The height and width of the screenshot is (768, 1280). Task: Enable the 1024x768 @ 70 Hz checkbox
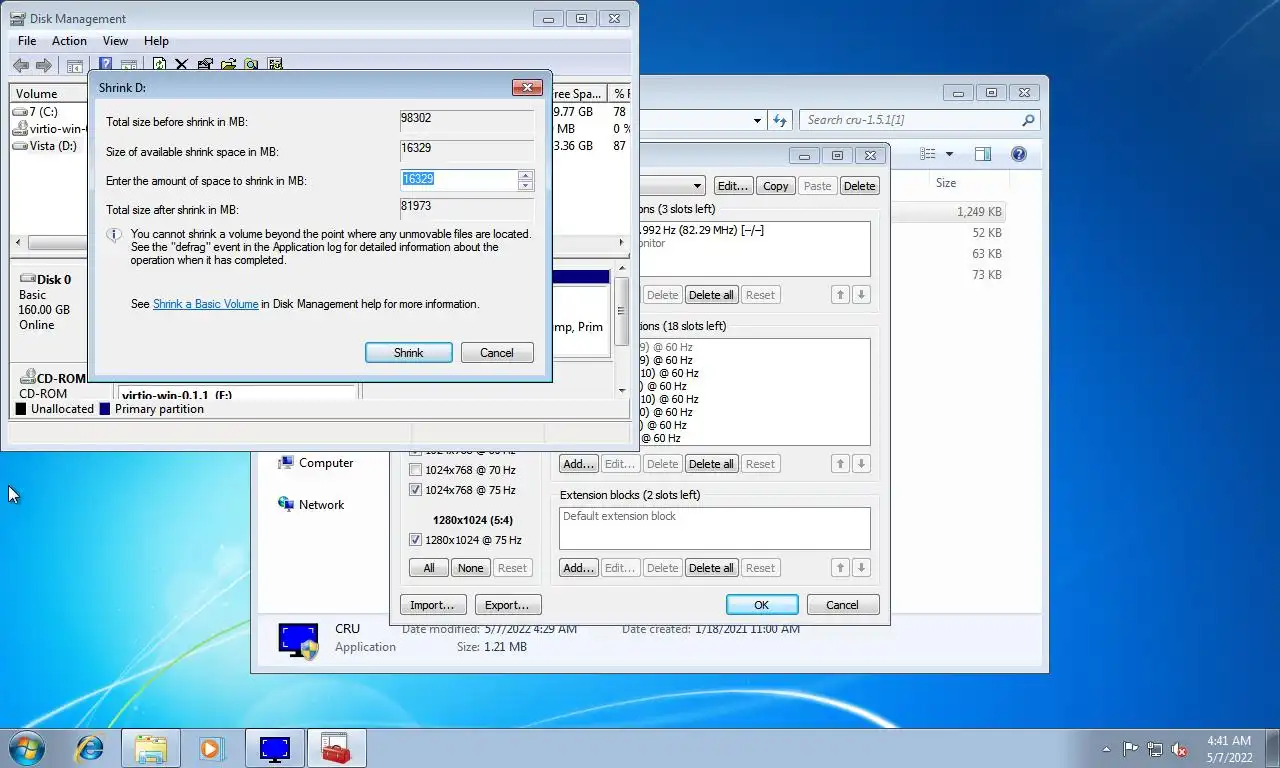[x=416, y=470]
